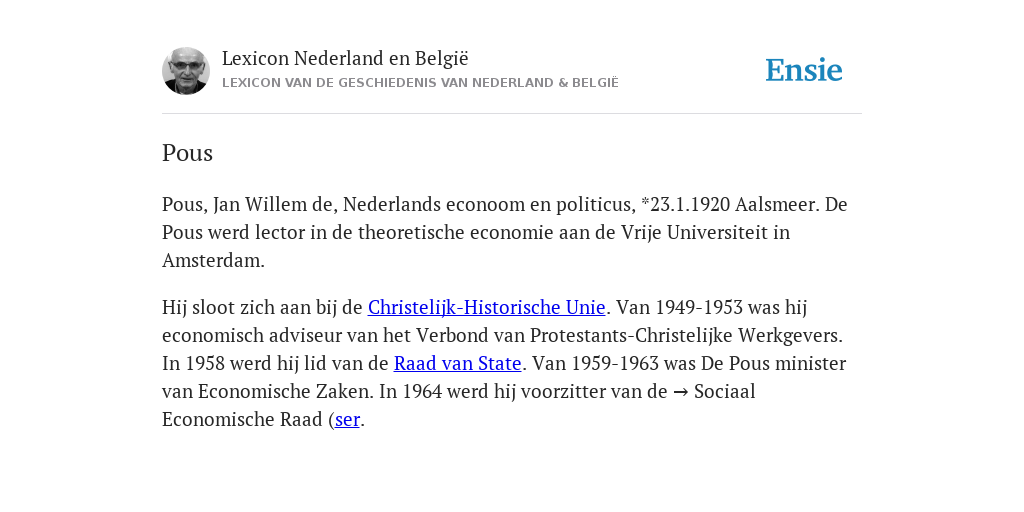Click the arrow symbol before Sociaal

[x=680, y=392]
